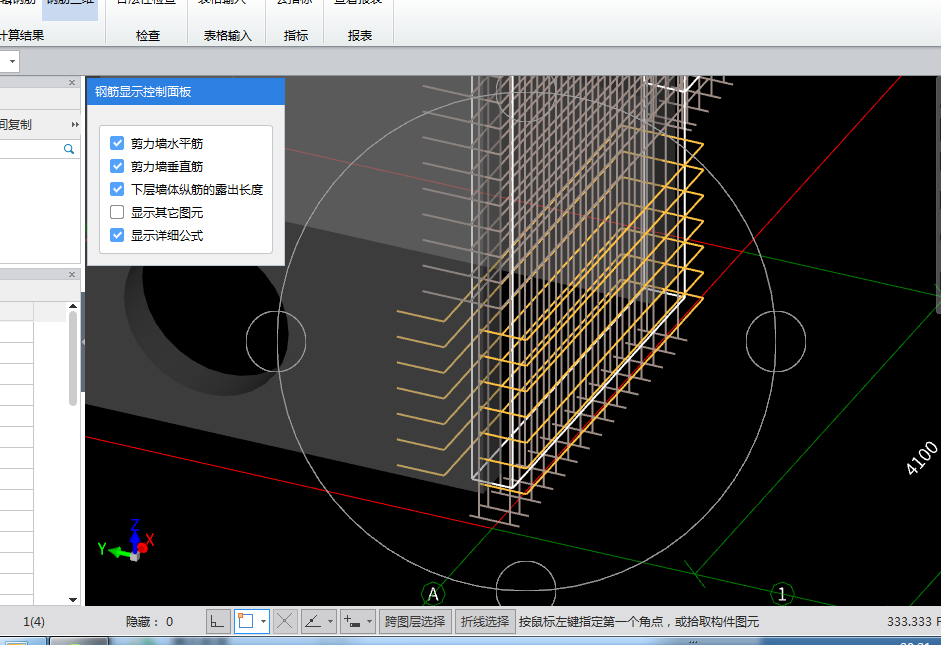
Task: Click the 报表 ribbon group label
Action: point(360,36)
